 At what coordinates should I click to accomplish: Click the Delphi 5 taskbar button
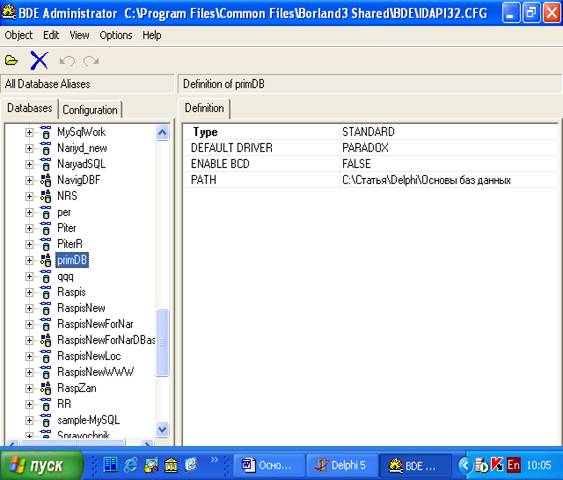[342, 465]
